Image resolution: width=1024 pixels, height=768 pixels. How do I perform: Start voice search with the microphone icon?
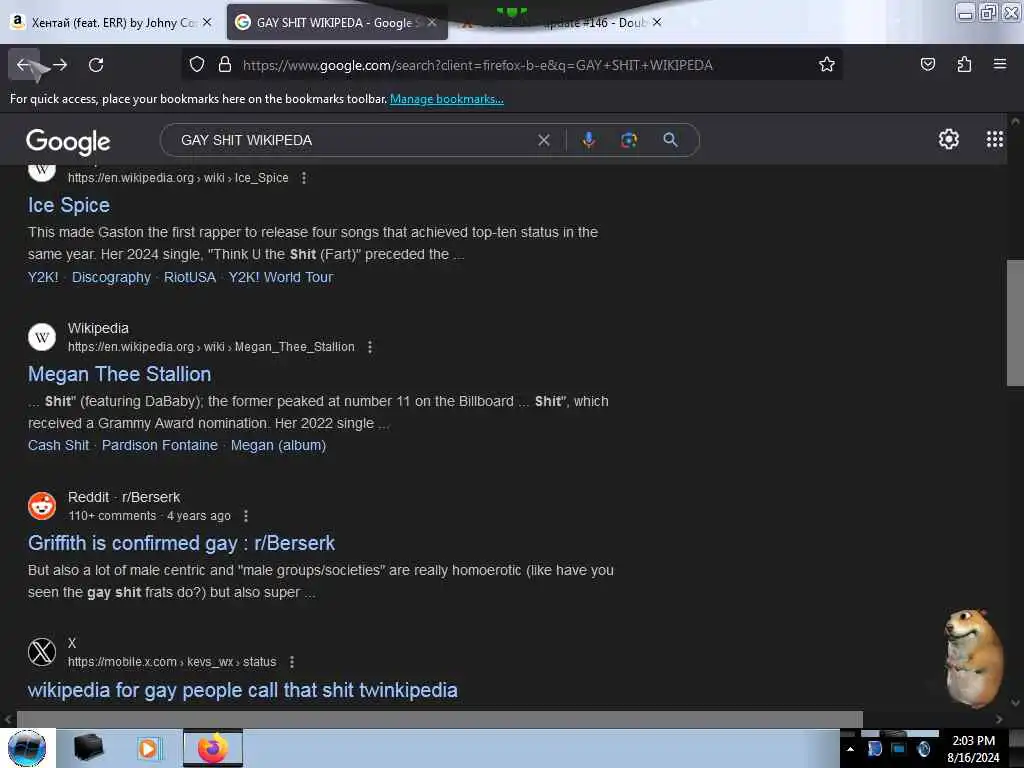(x=588, y=140)
